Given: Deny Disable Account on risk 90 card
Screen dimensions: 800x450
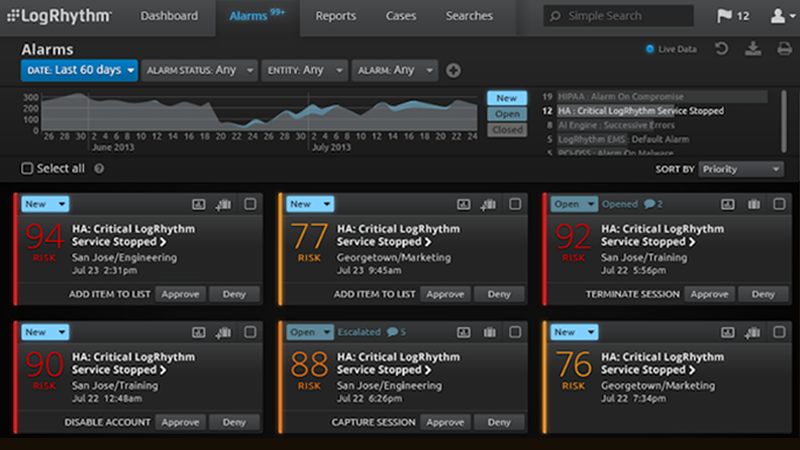Looking at the screenshot, I should 234,422.
